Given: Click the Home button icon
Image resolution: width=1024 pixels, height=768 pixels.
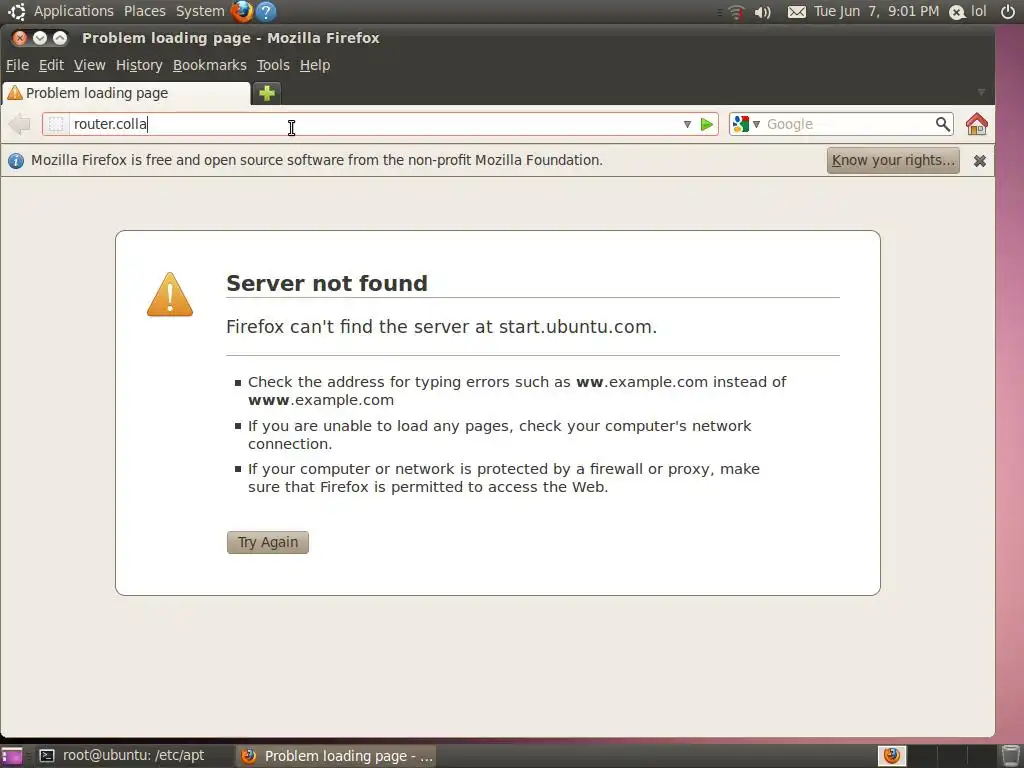Looking at the screenshot, I should (976, 123).
